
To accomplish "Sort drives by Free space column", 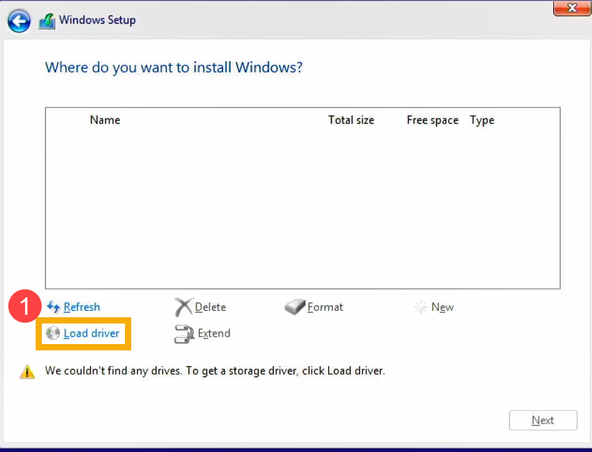I will [433, 120].
